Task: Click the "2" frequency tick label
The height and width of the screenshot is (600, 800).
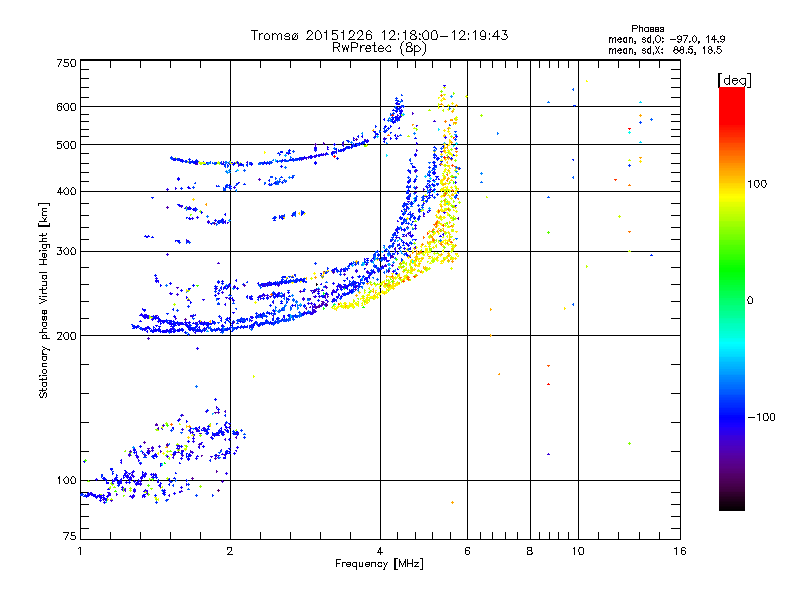Action: [230, 551]
